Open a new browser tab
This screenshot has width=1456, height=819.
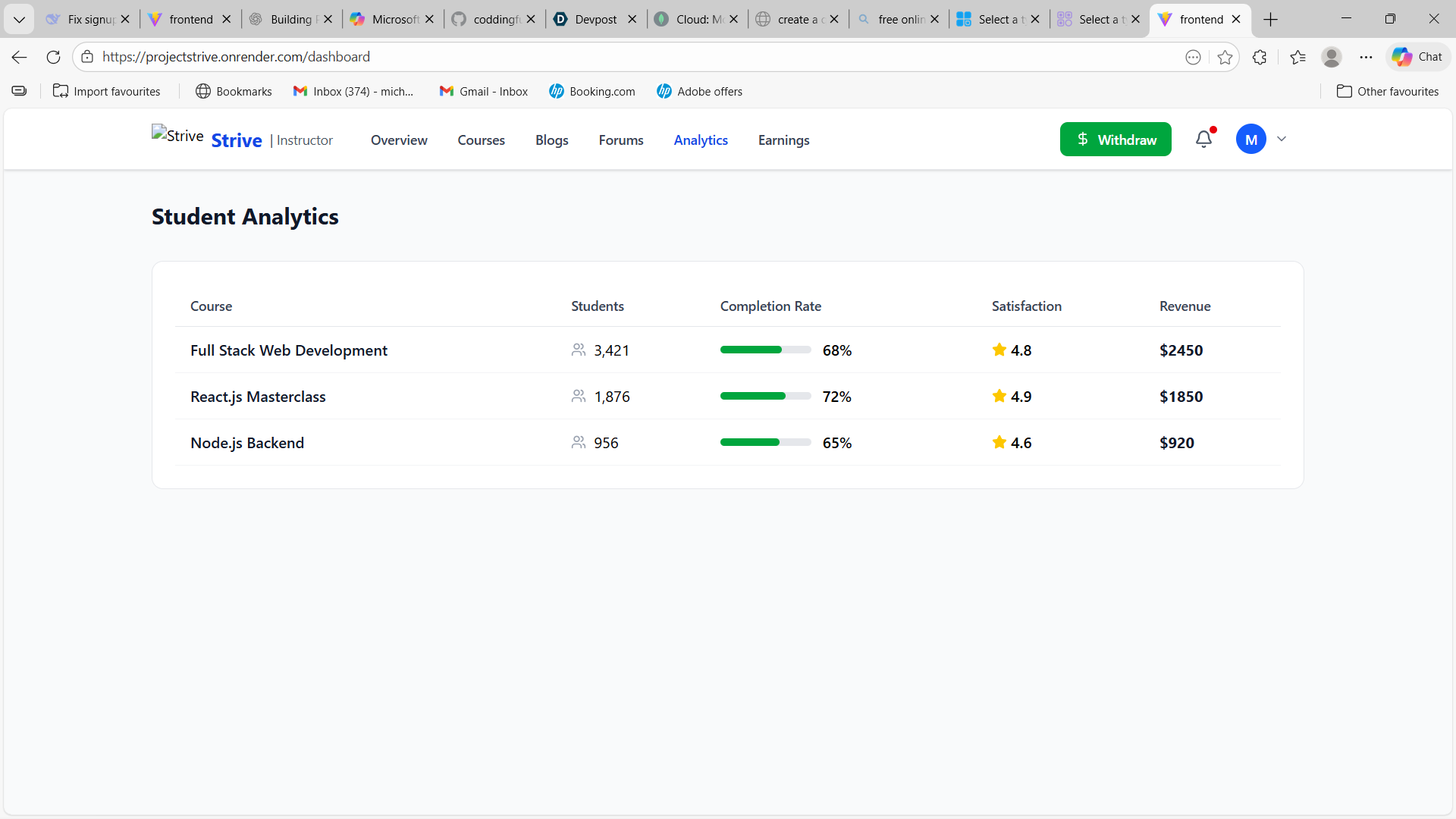(1271, 20)
